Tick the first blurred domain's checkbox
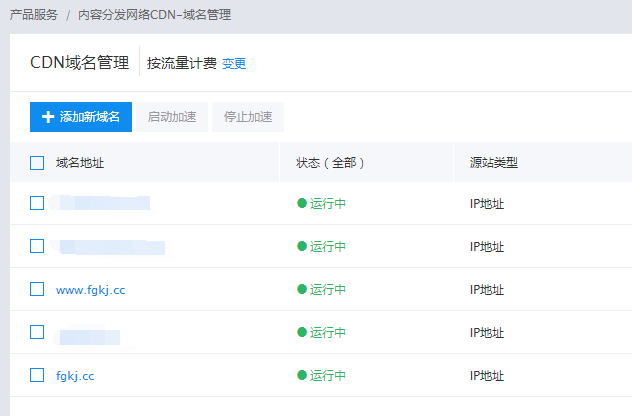 (37, 203)
